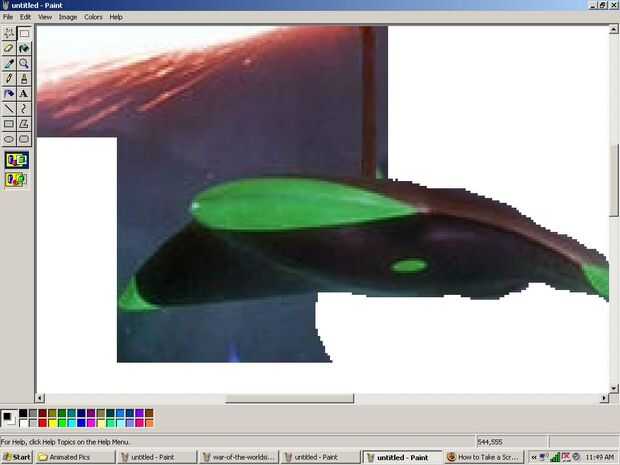The width and height of the screenshot is (620, 465).
Task: Pick the Fill With Color bucket tool
Action: pyautogui.click(x=24, y=48)
